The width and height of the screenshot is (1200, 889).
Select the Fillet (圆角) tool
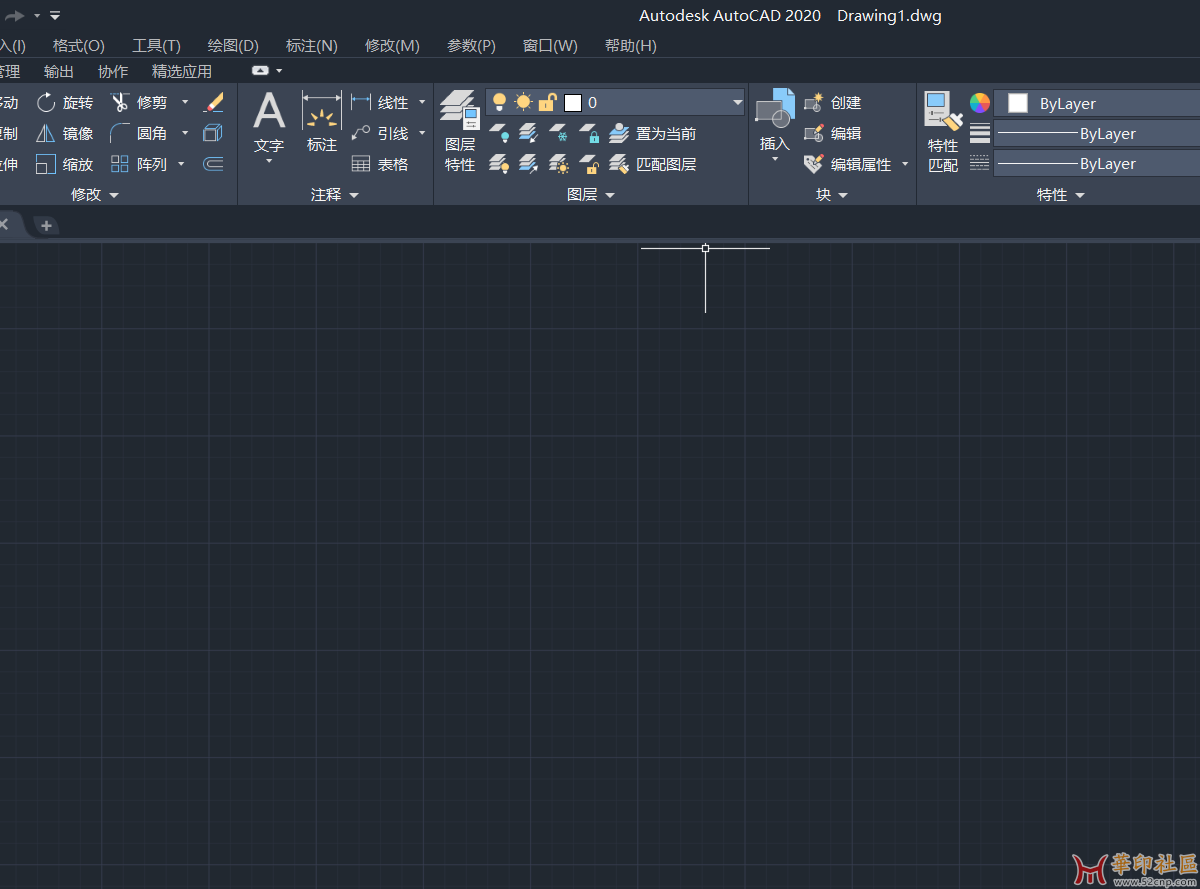click(x=139, y=133)
